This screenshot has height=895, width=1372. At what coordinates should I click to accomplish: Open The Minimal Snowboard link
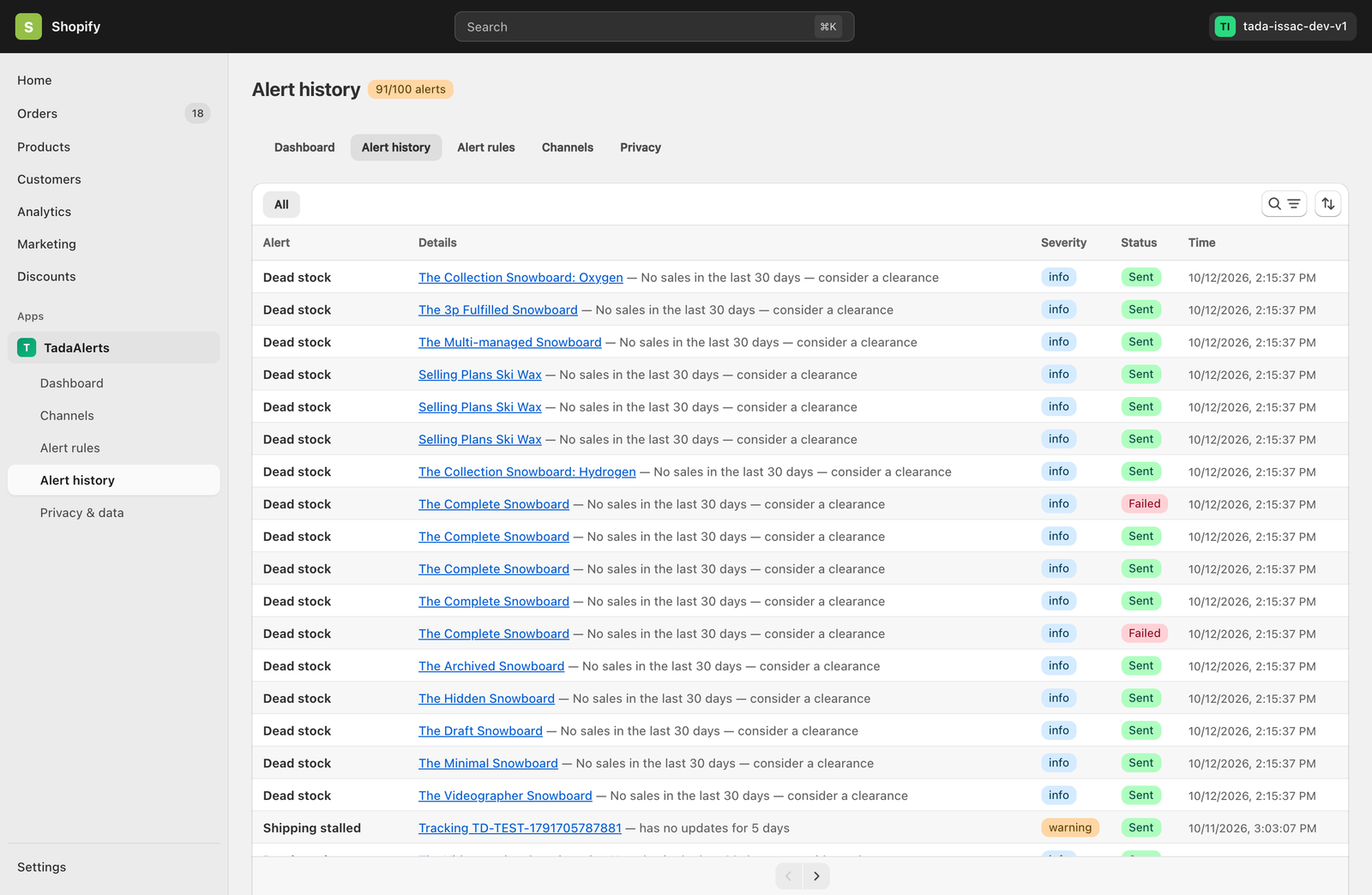point(488,763)
